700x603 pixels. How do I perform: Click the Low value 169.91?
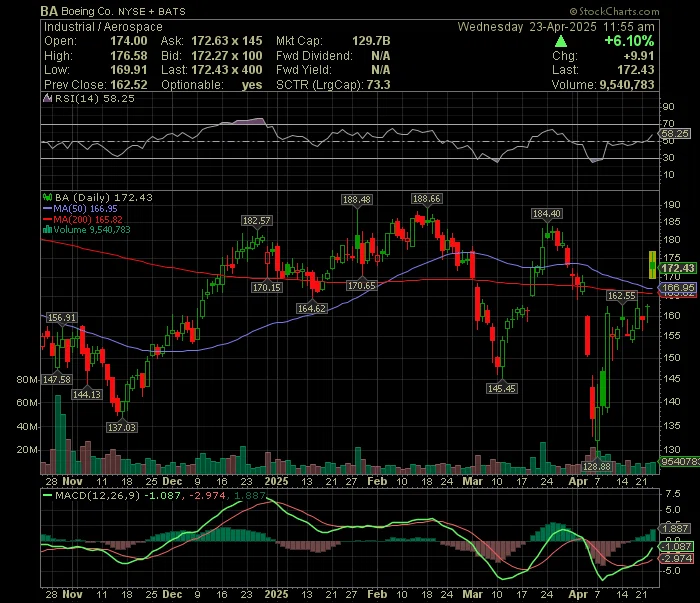pyautogui.click(x=129, y=70)
